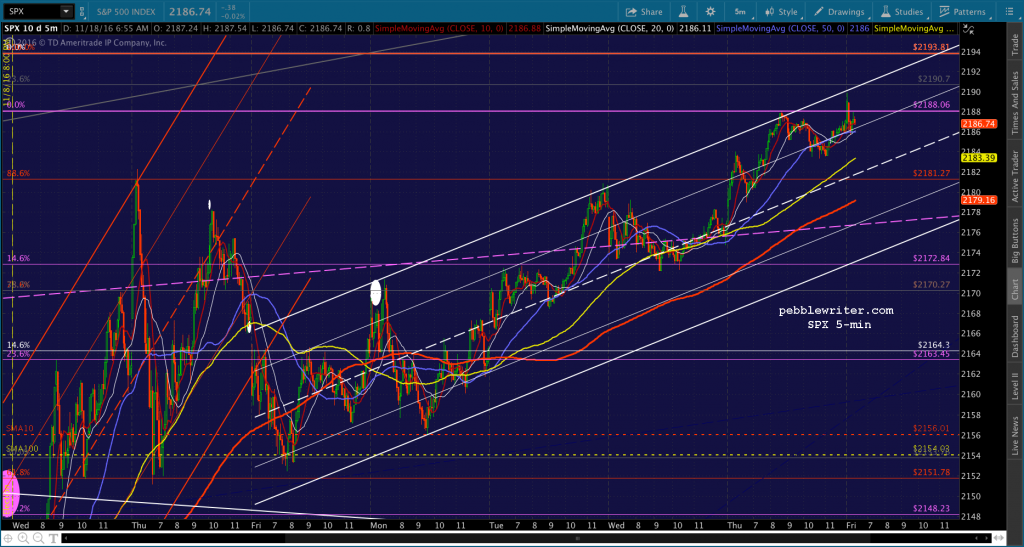Viewport: 1024px width, 547px height.
Task: Open the Times And Sales side tab
Action: pos(1016,102)
